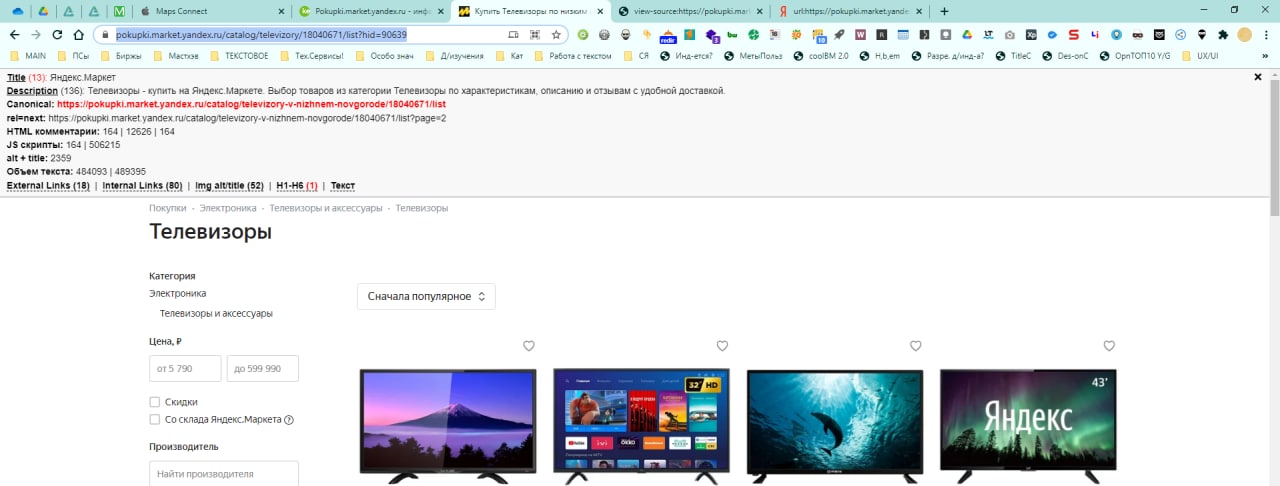This screenshot has height=486, width=1280.
Task: Open the redir extension icon
Action: pos(668,36)
